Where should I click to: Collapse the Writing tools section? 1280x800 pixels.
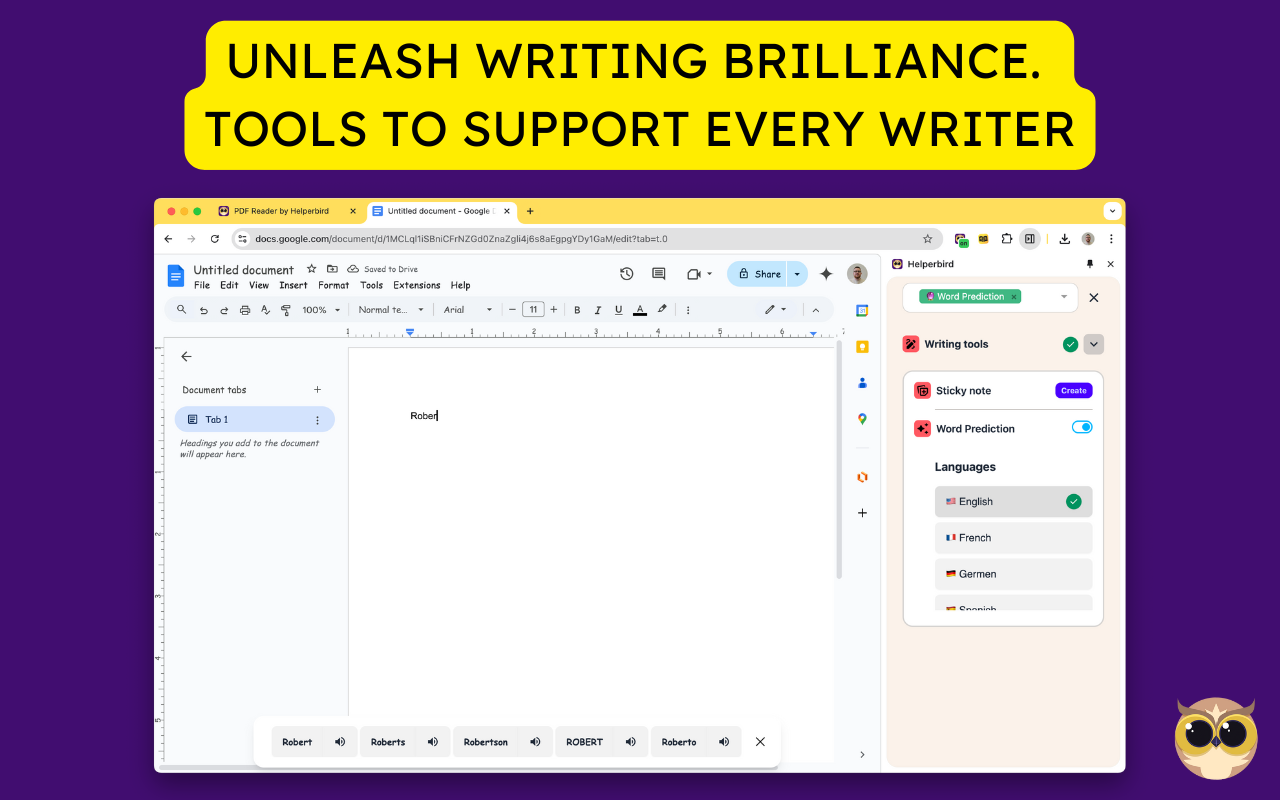coord(1093,344)
